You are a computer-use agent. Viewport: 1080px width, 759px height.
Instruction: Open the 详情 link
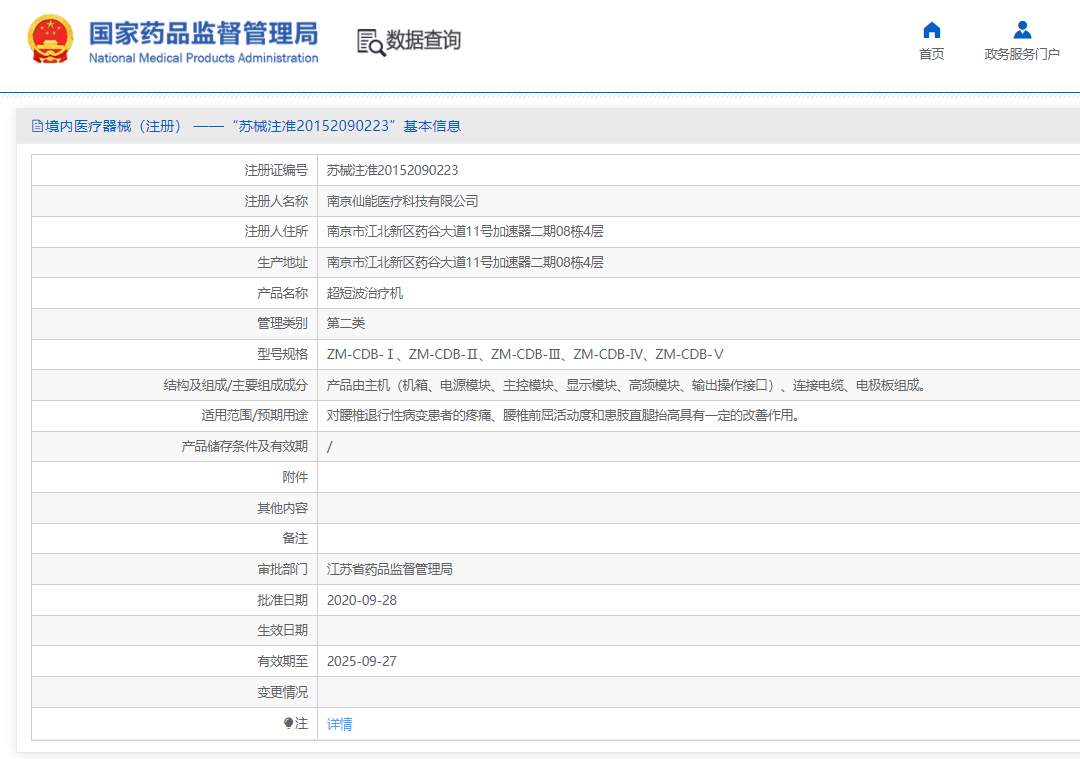(340, 724)
